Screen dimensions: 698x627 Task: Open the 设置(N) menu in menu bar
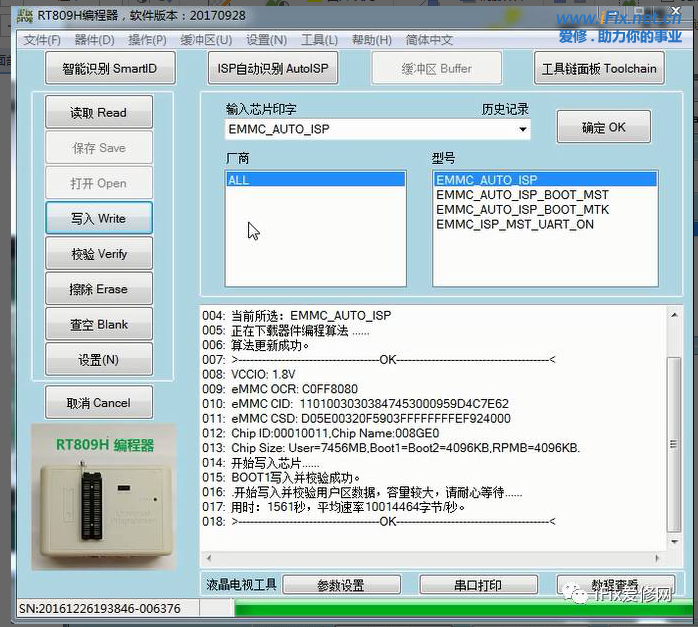point(266,40)
